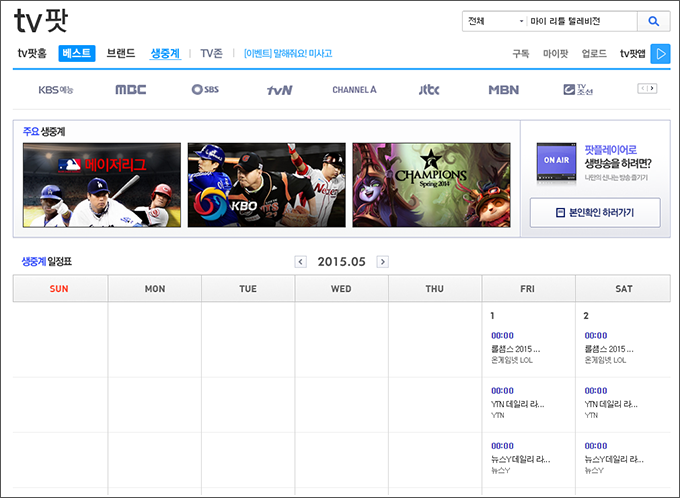The height and width of the screenshot is (498, 680).
Task: Open Saturday's 롤챔스 2015 schedule entry
Action: tap(609, 349)
